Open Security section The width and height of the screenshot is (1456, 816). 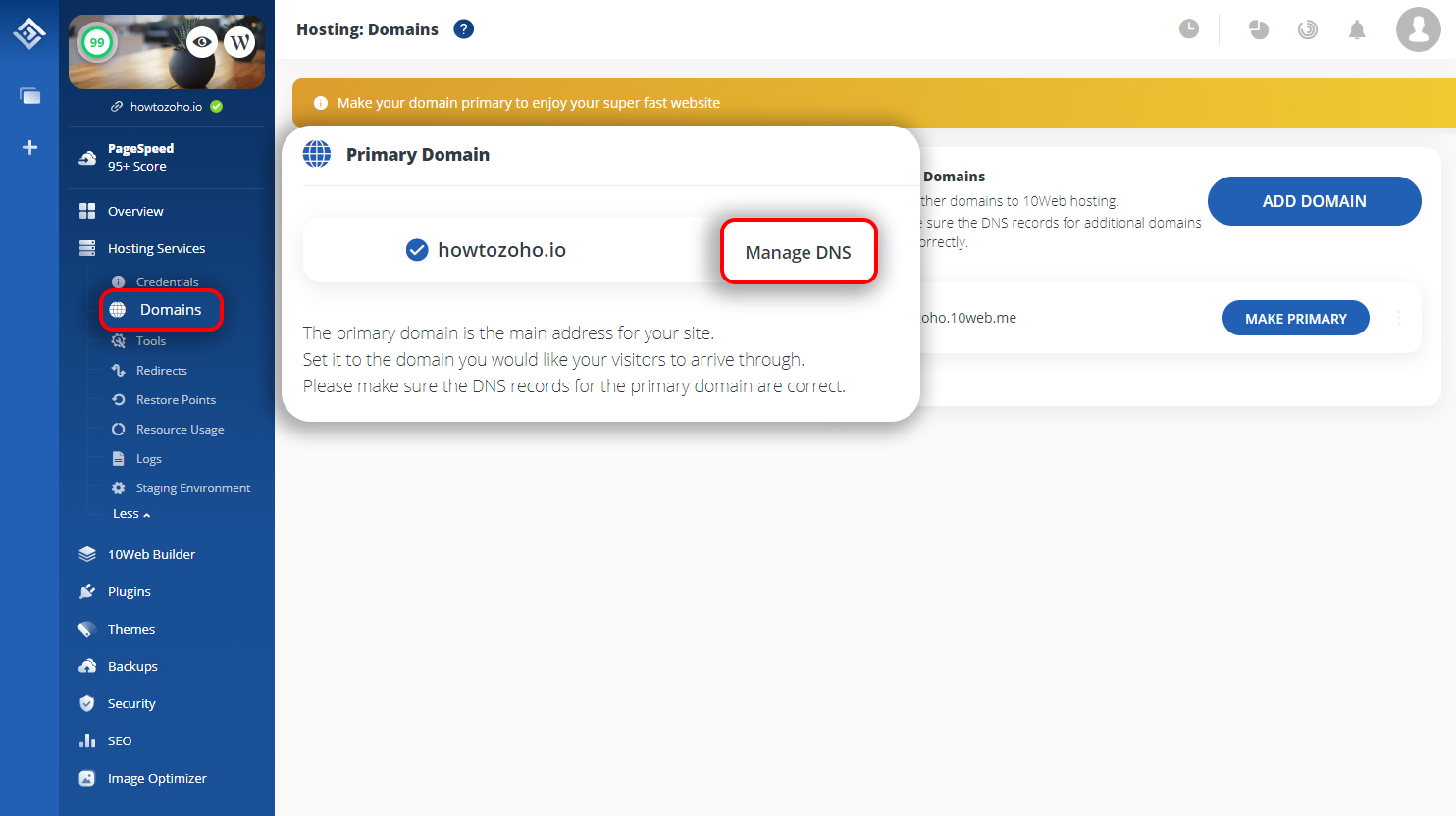point(131,703)
